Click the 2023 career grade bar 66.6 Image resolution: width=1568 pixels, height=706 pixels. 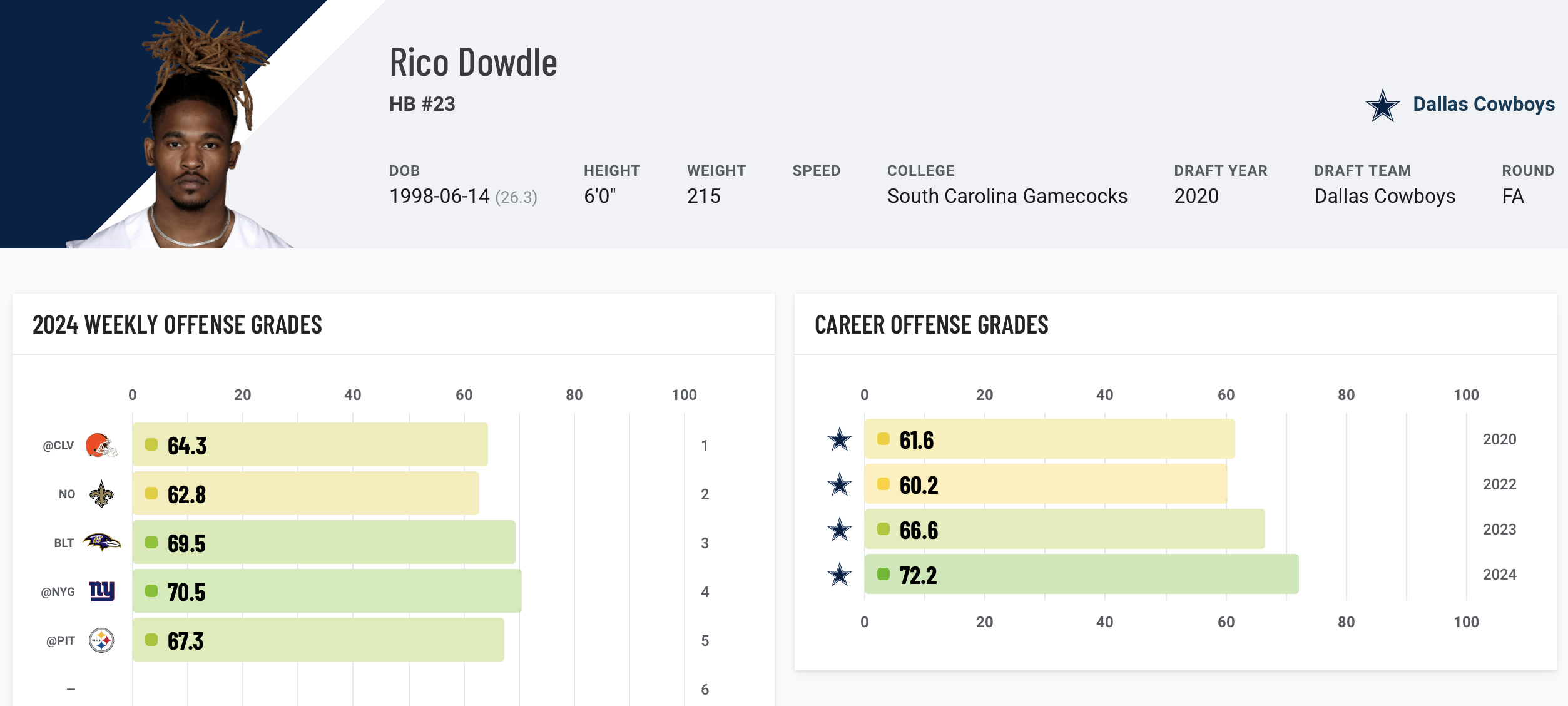pos(1064,529)
